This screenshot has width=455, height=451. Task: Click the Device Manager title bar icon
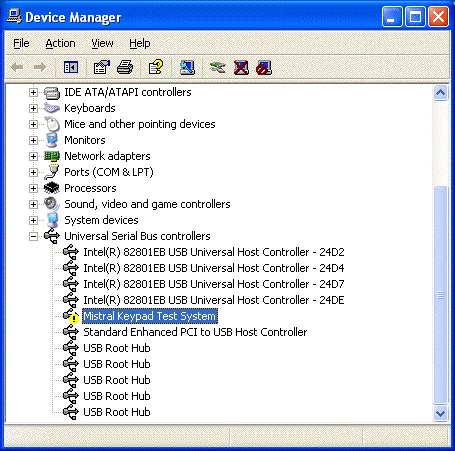14,17
